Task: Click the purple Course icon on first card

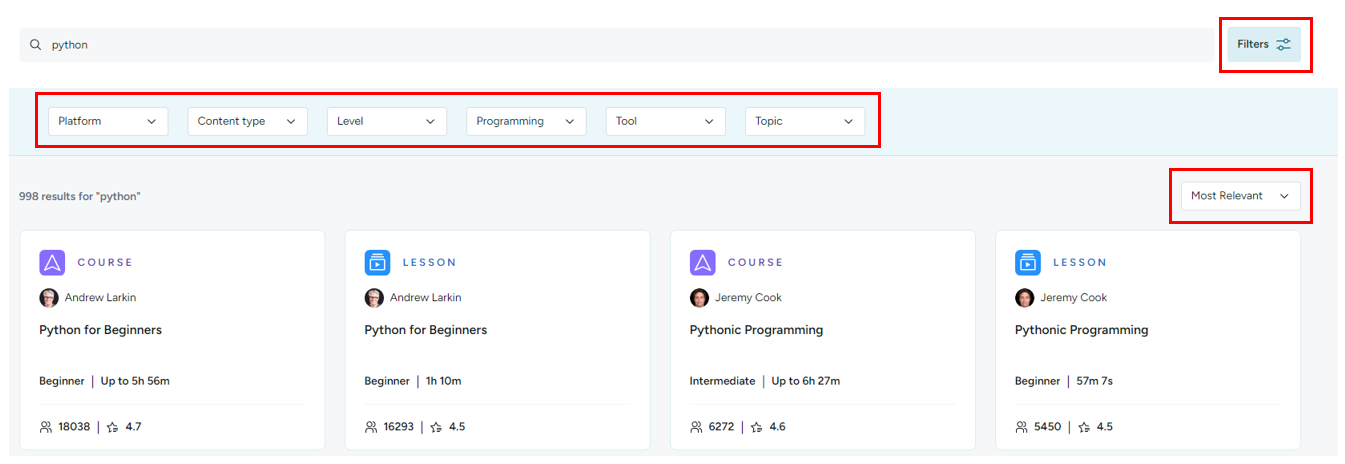Action: pos(52,263)
